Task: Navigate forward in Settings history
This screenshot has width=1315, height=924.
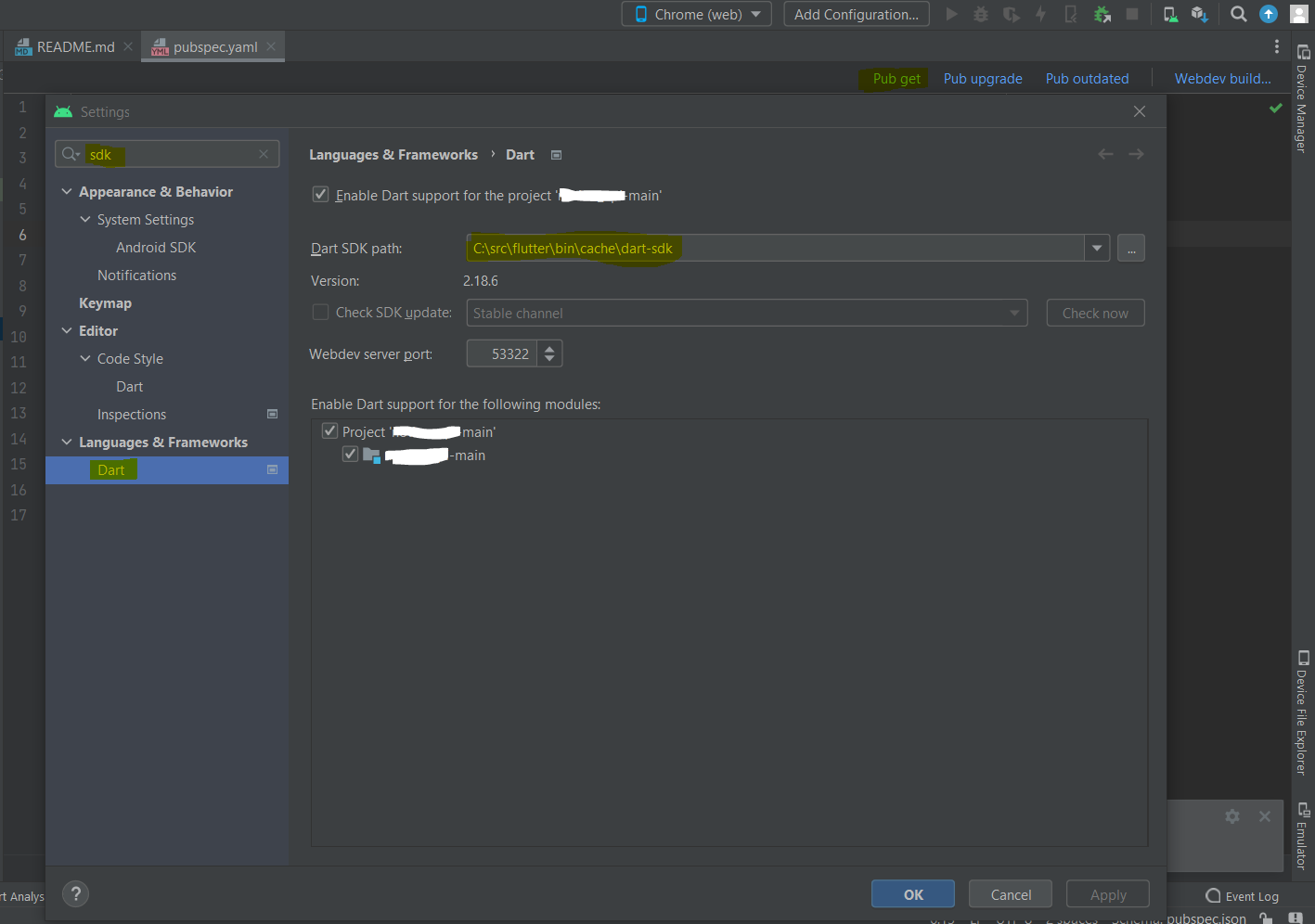Action: pos(1136,154)
